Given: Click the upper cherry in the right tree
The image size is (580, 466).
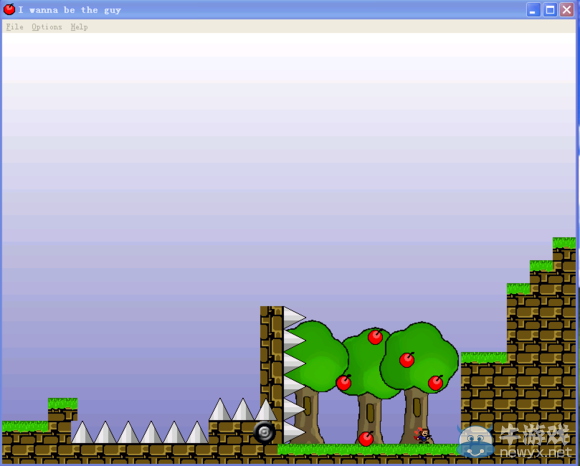Looking at the screenshot, I should pyautogui.click(x=407, y=360).
